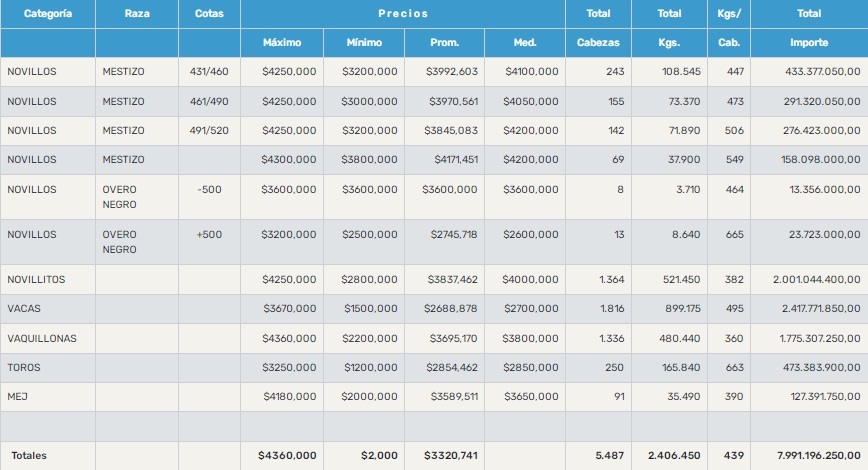Click the Categoría column header
The image size is (868, 470).
(x=47, y=14)
